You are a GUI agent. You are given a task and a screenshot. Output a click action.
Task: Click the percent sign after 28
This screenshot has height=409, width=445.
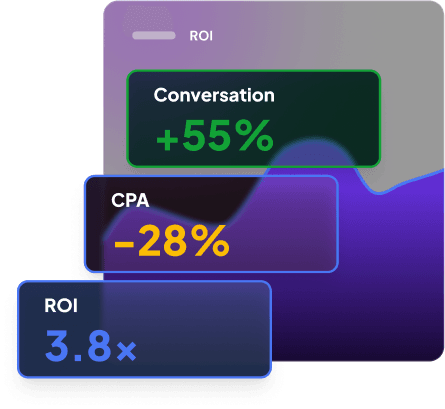210,241
